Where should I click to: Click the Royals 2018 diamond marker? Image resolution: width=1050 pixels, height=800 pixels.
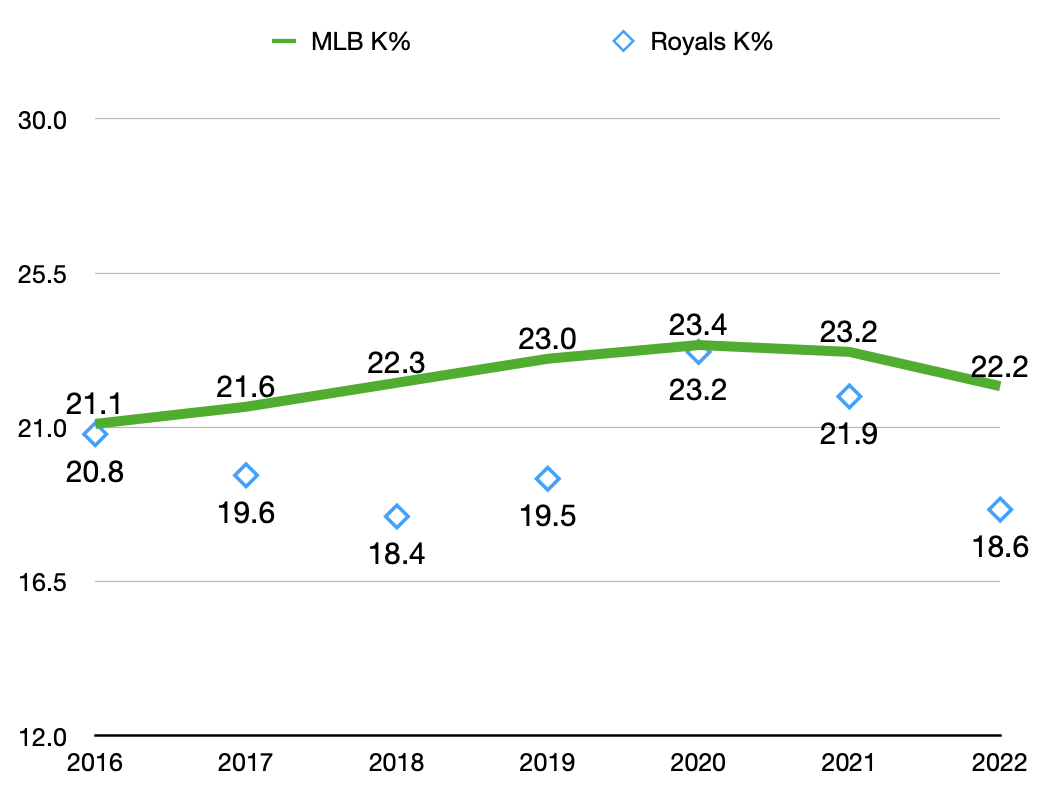pyautogui.click(x=397, y=516)
